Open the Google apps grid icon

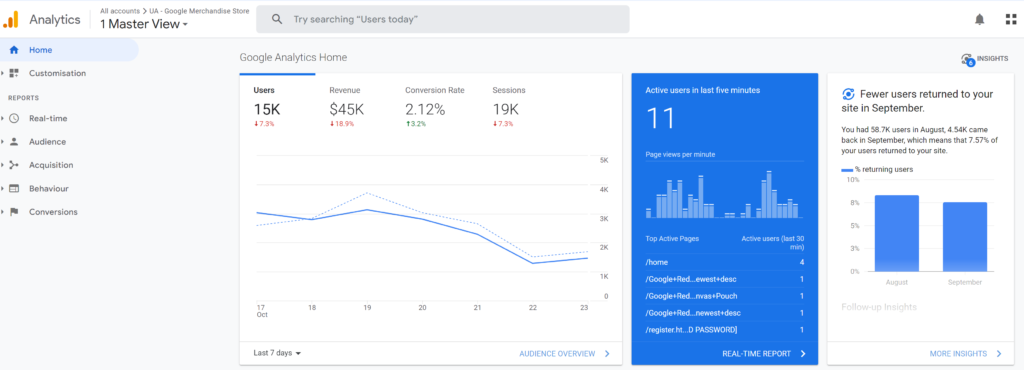[x=1011, y=20]
